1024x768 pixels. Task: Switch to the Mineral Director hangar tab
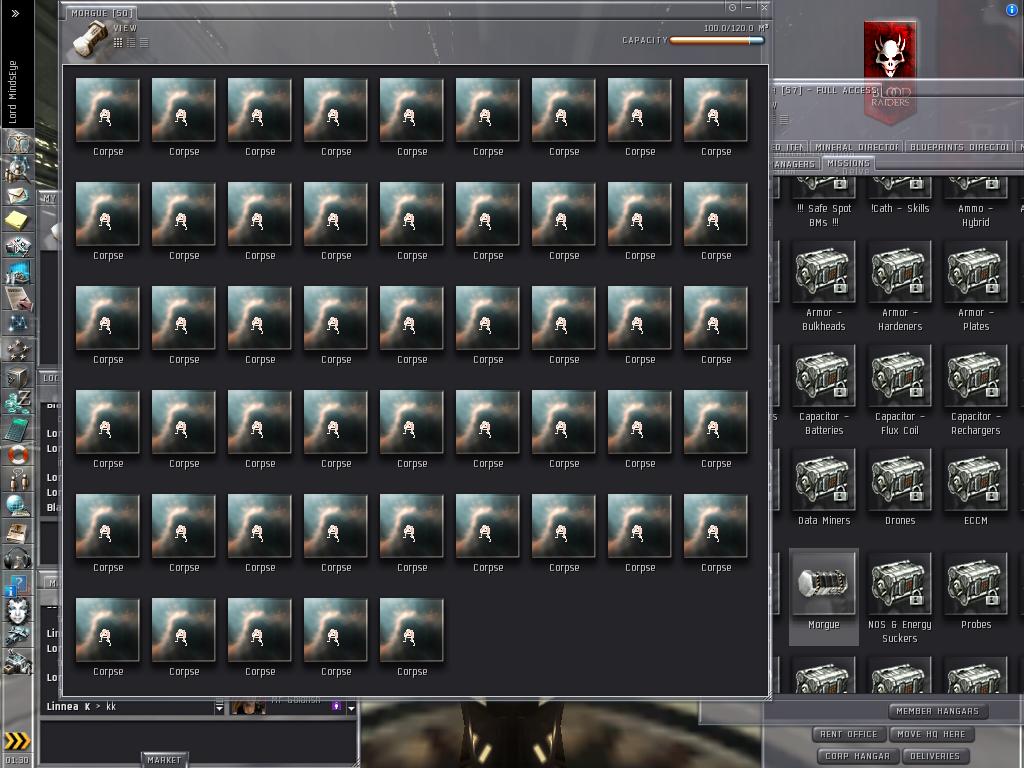pos(857,147)
